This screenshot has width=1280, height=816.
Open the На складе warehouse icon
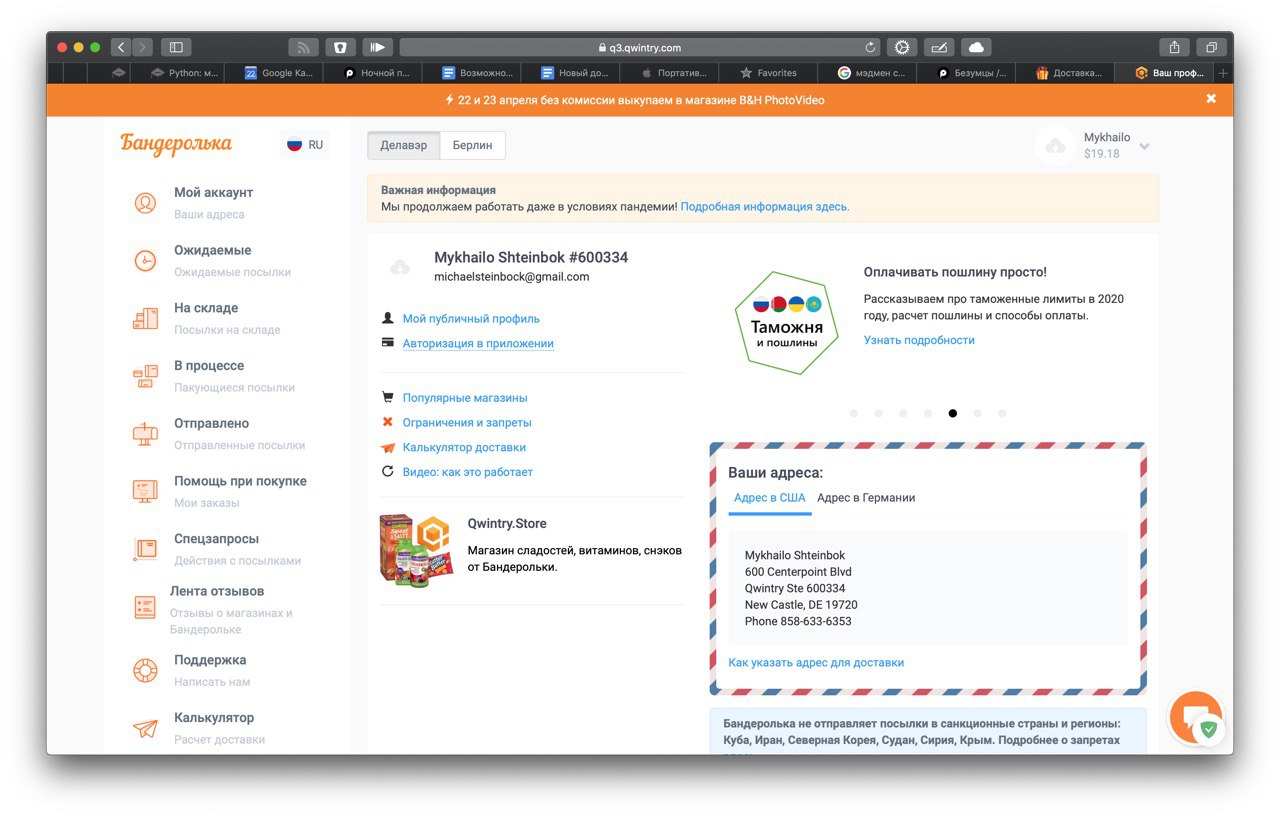tap(145, 319)
